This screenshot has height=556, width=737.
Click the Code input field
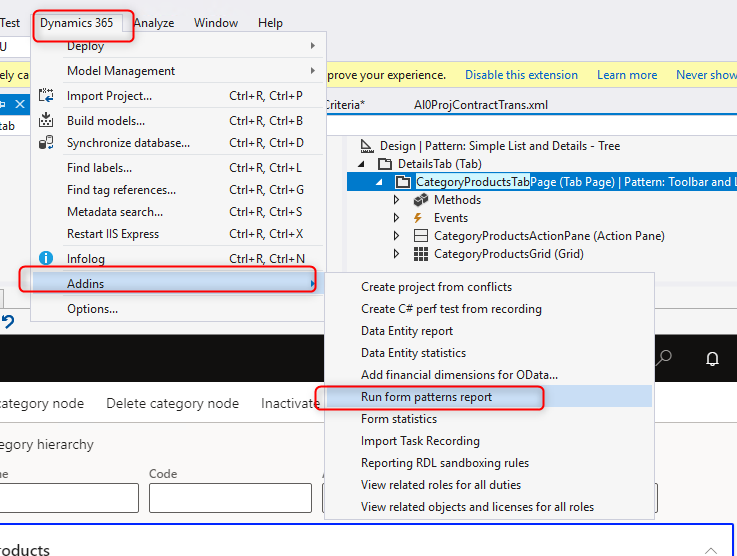pos(228,498)
